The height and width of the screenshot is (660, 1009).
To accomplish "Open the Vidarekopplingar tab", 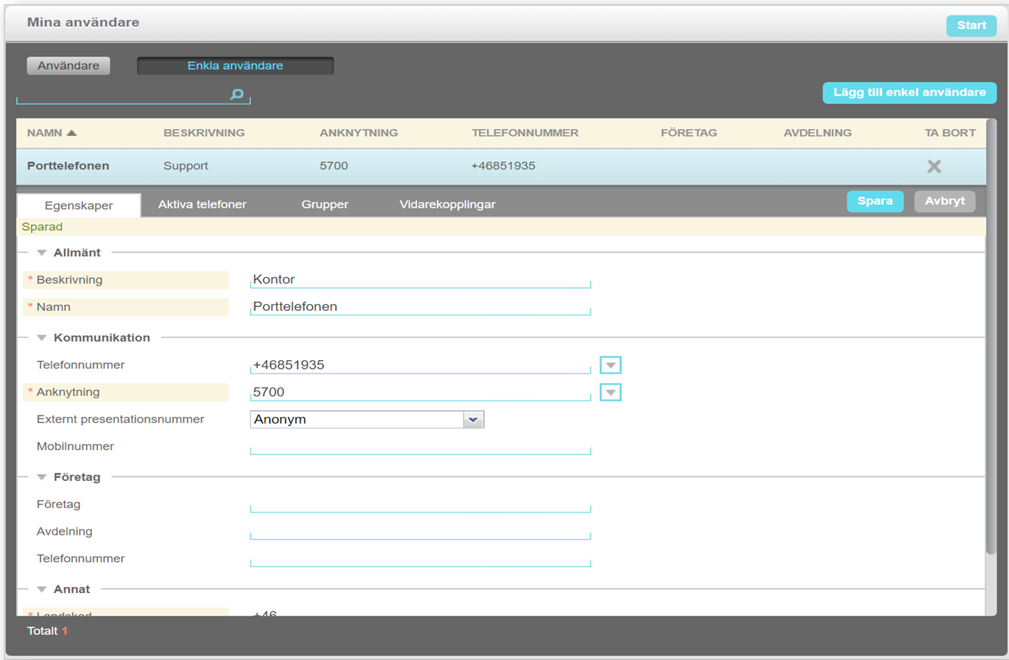I will (x=447, y=205).
